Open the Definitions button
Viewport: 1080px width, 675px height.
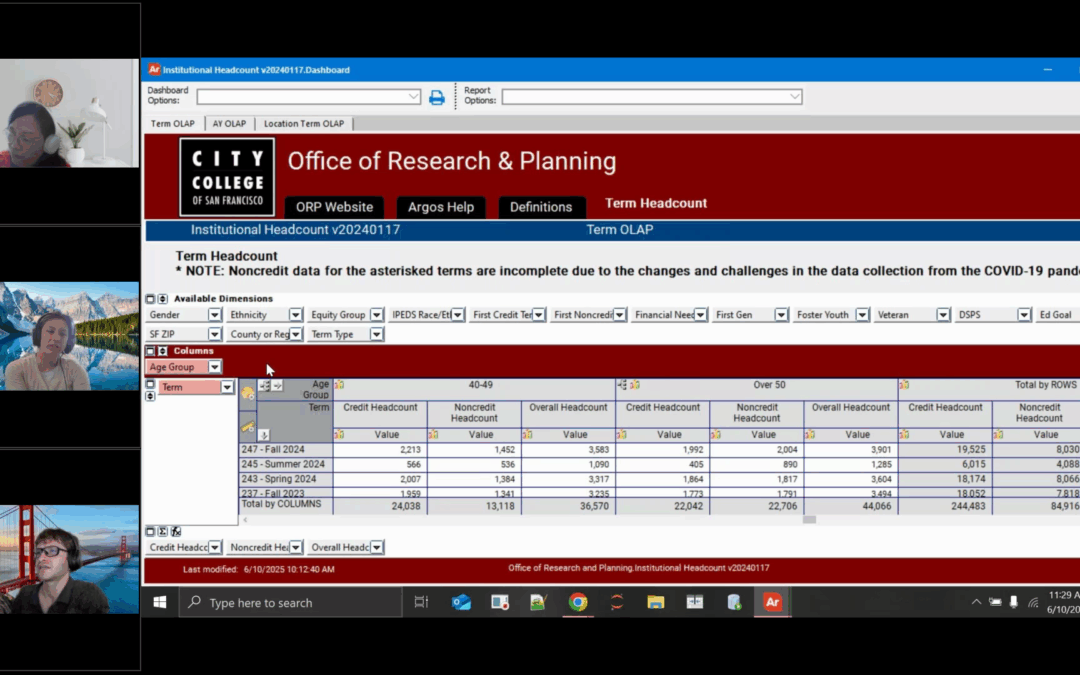click(x=541, y=207)
